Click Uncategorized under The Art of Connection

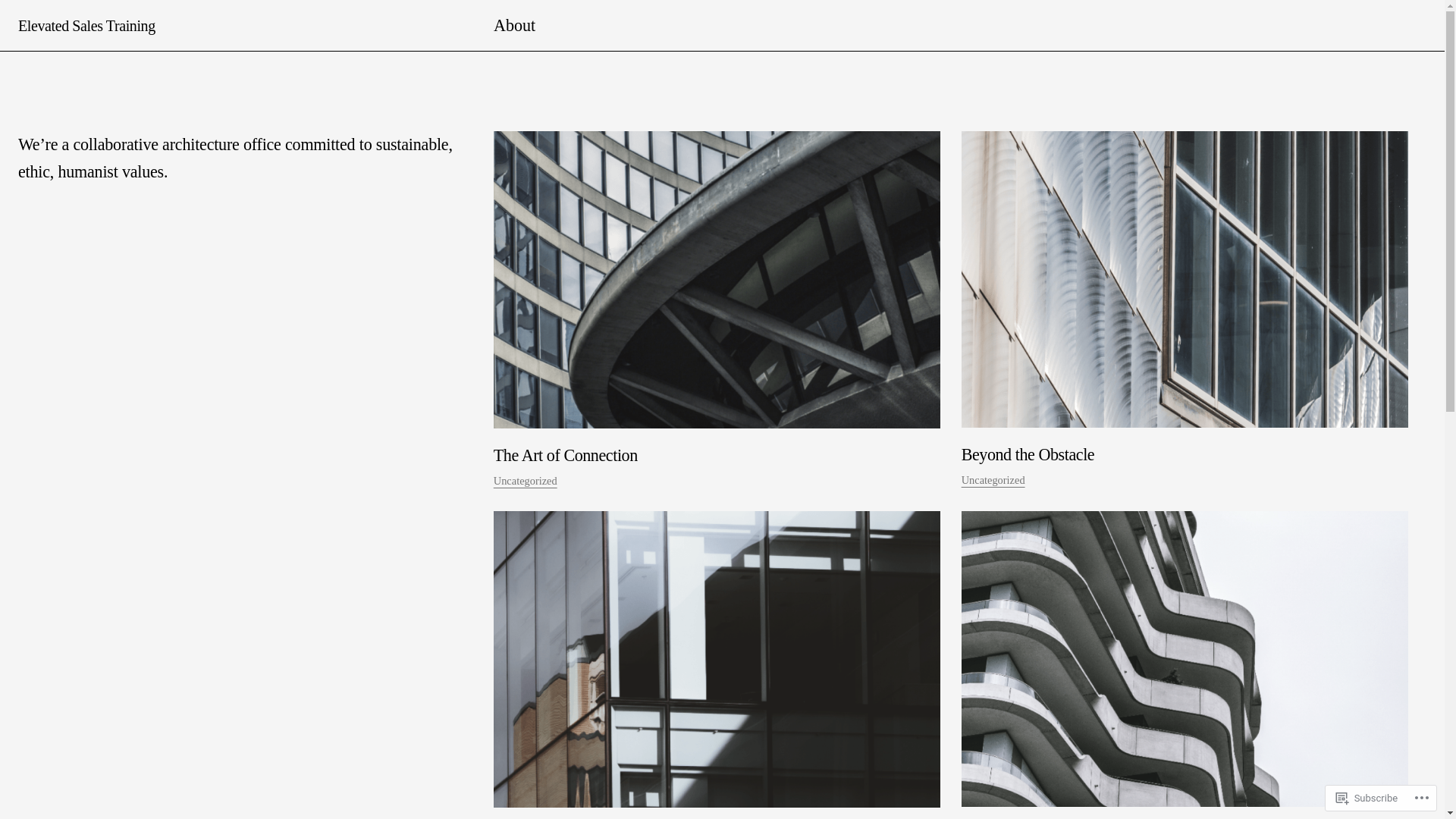point(525,482)
